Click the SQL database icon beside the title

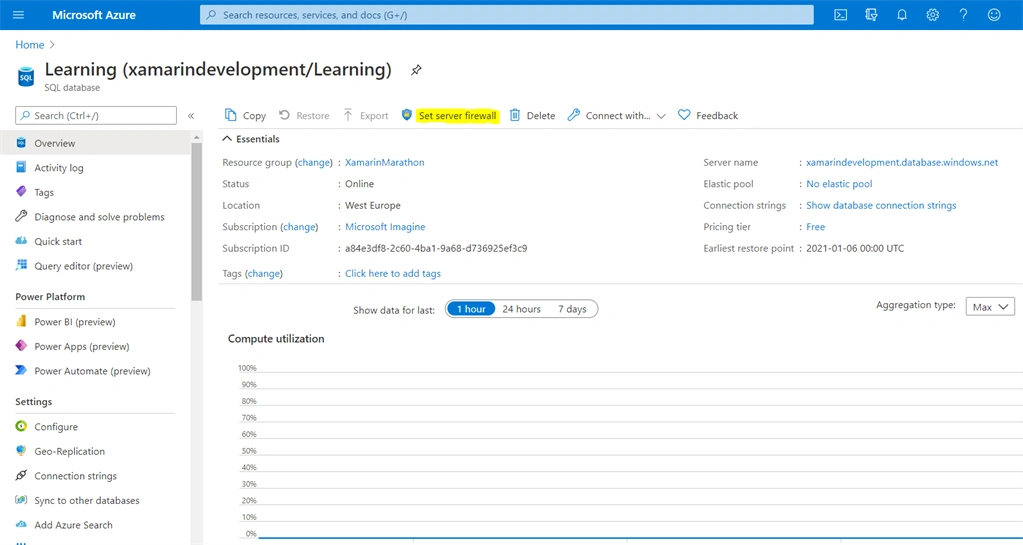click(x=25, y=76)
